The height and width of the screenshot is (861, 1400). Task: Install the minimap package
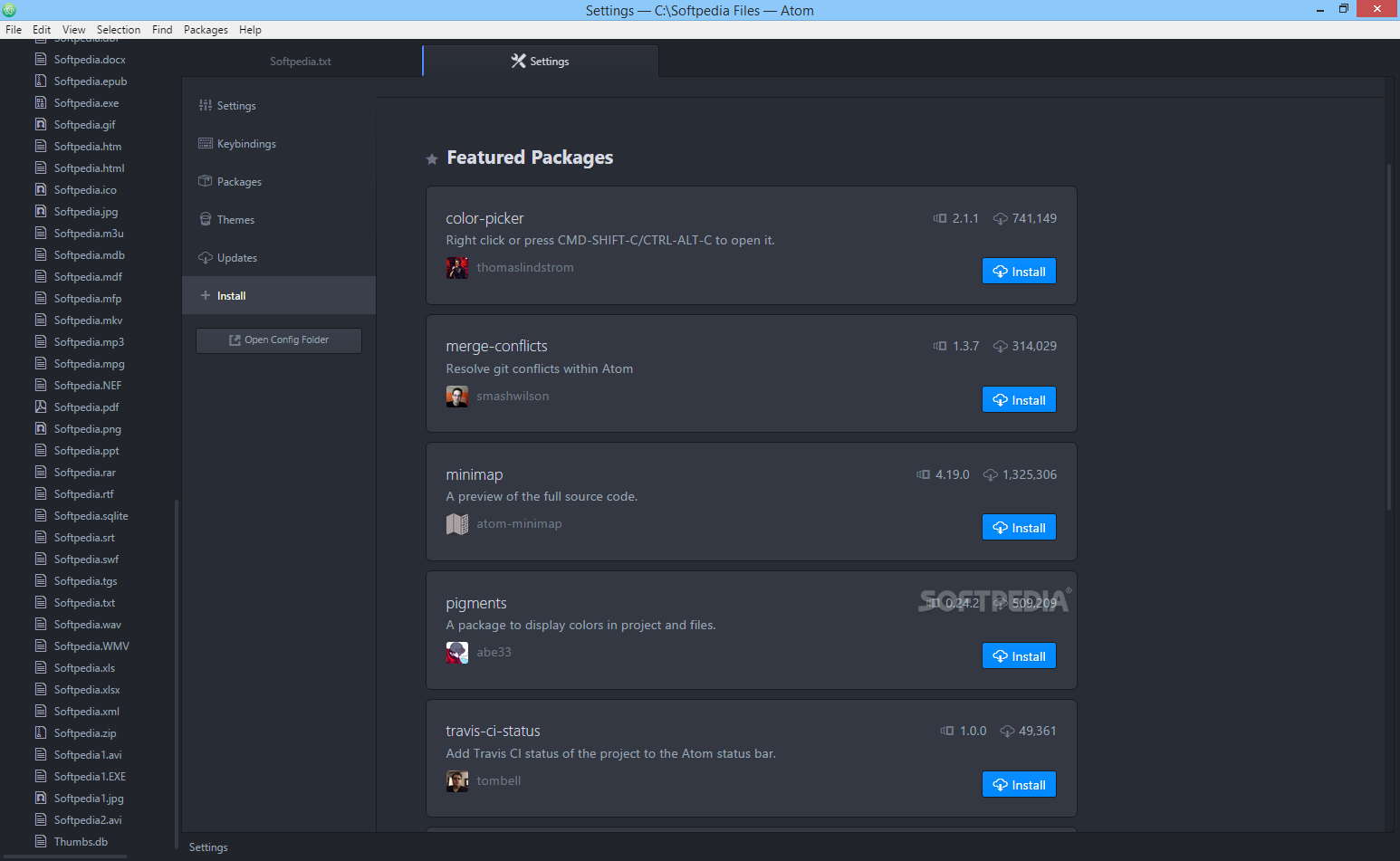tap(1019, 528)
